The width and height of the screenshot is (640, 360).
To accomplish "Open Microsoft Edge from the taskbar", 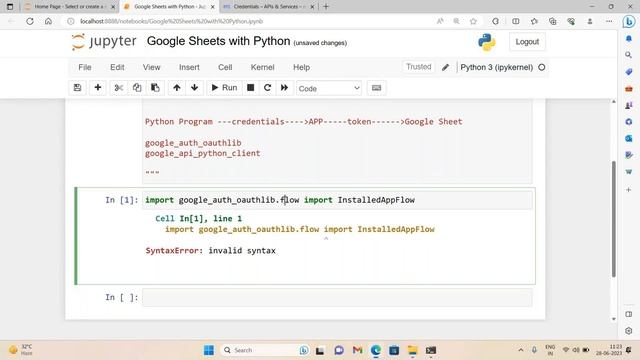I will click(x=376, y=350).
